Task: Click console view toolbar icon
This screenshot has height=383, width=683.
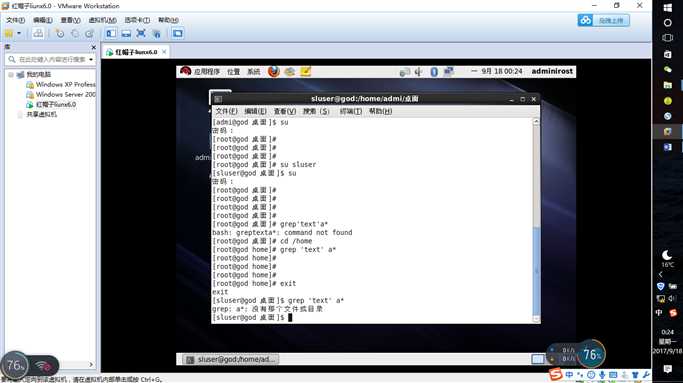Action: [x=177, y=34]
